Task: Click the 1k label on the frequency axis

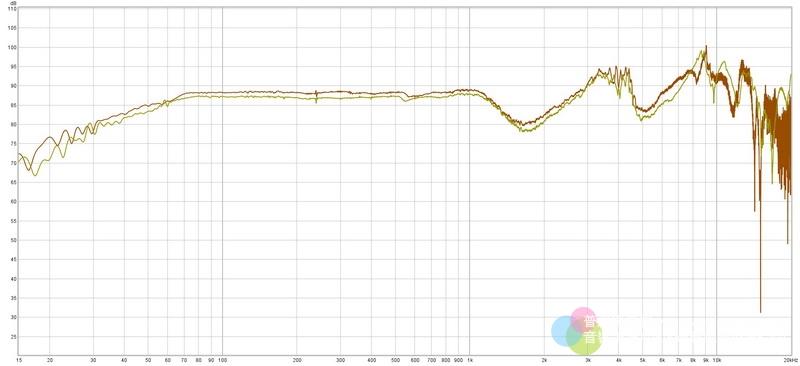Action: (469, 360)
